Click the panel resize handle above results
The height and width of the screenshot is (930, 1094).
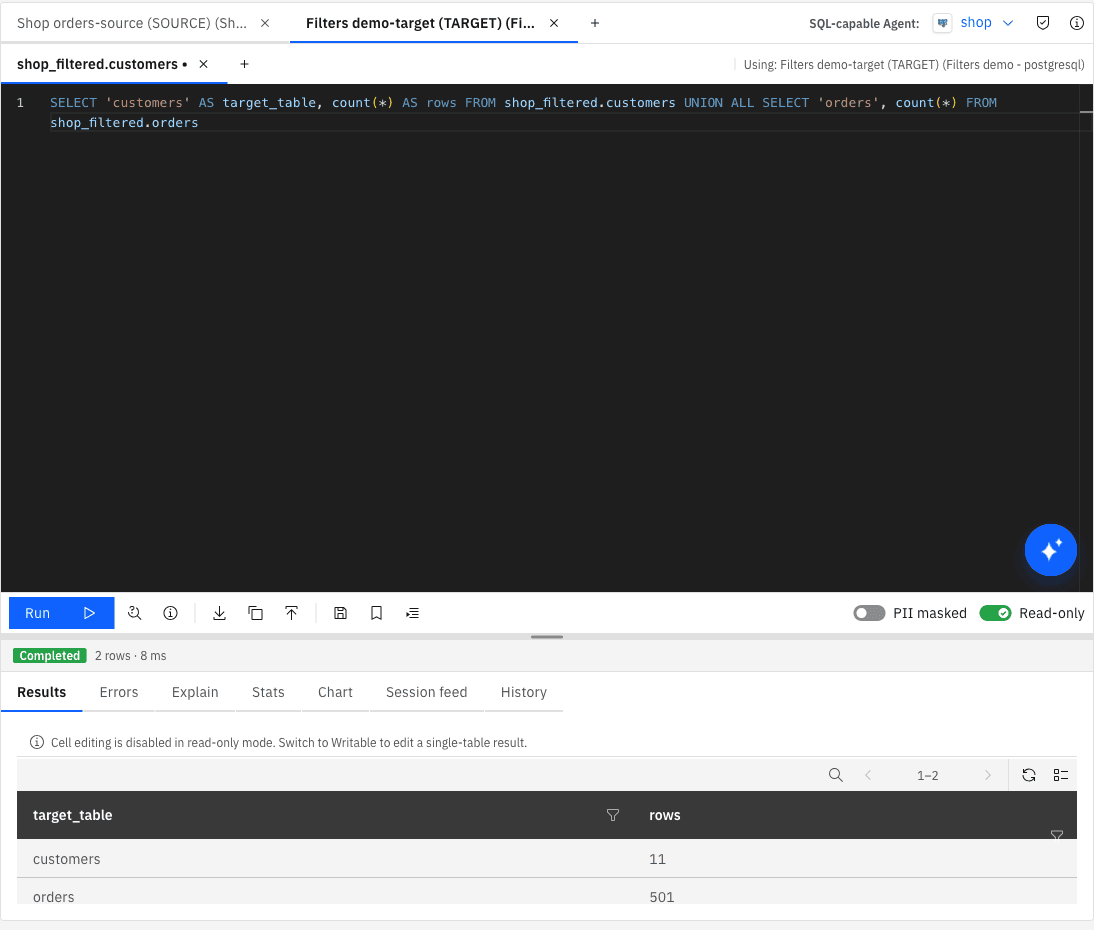click(547, 637)
